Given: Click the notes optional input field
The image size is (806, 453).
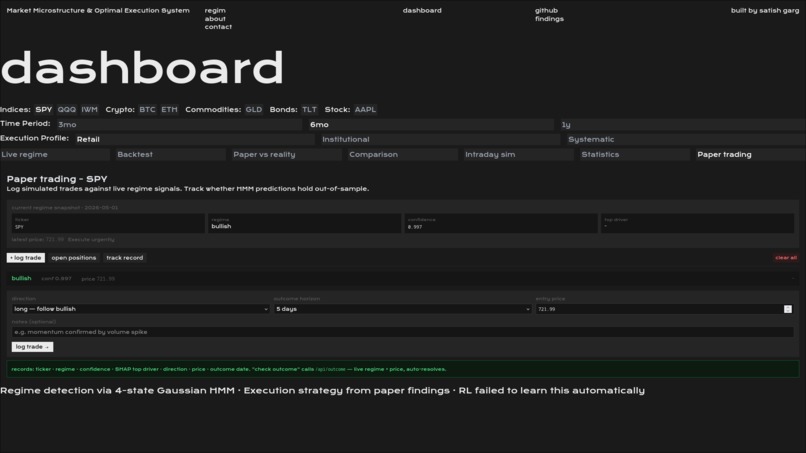Looking at the screenshot, I should coord(402,332).
